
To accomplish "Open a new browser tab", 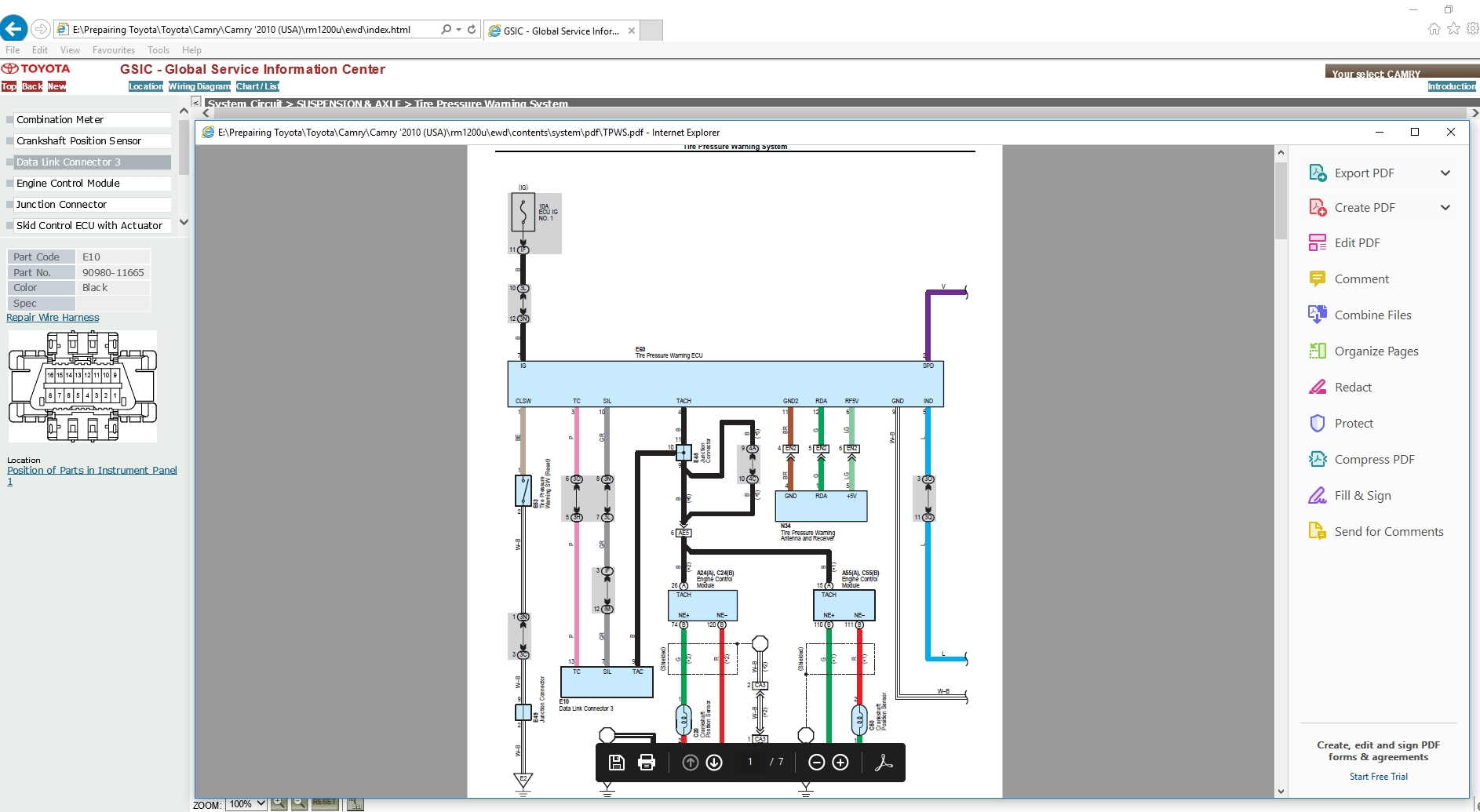I will [651, 31].
